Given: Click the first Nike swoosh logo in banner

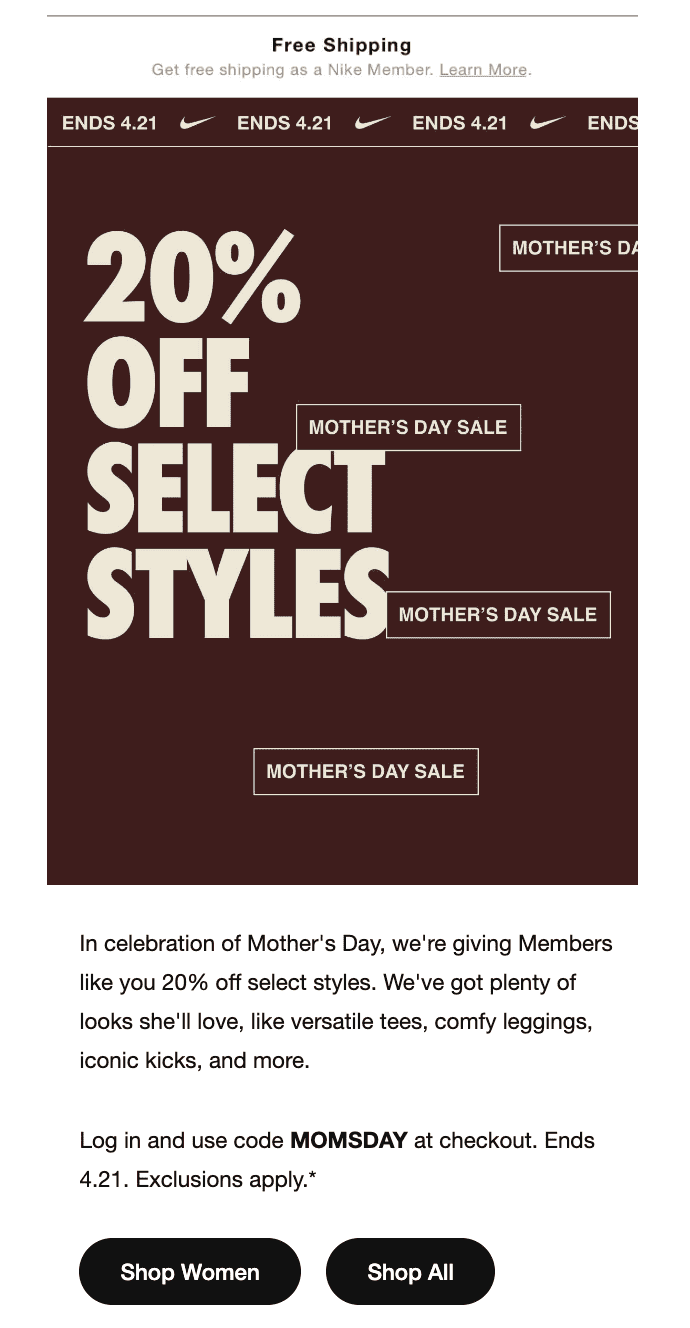Looking at the screenshot, I should click(x=196, y=122).
